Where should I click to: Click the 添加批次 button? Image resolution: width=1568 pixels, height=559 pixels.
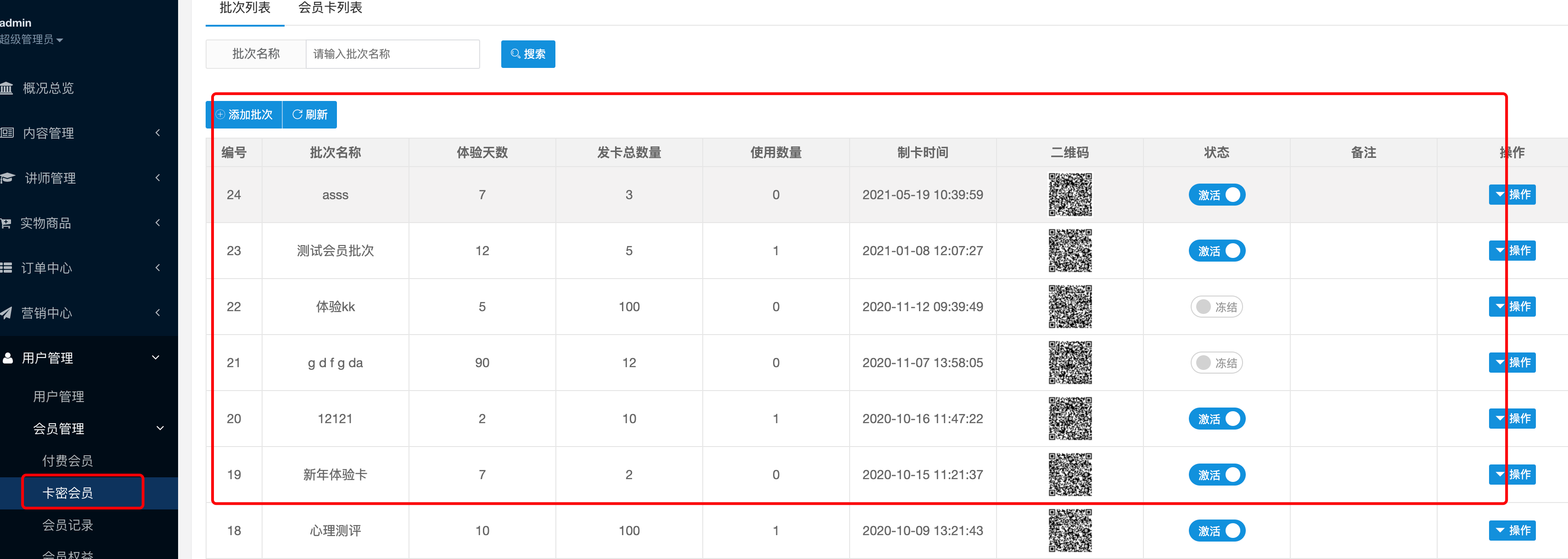(x=244, y=115)
